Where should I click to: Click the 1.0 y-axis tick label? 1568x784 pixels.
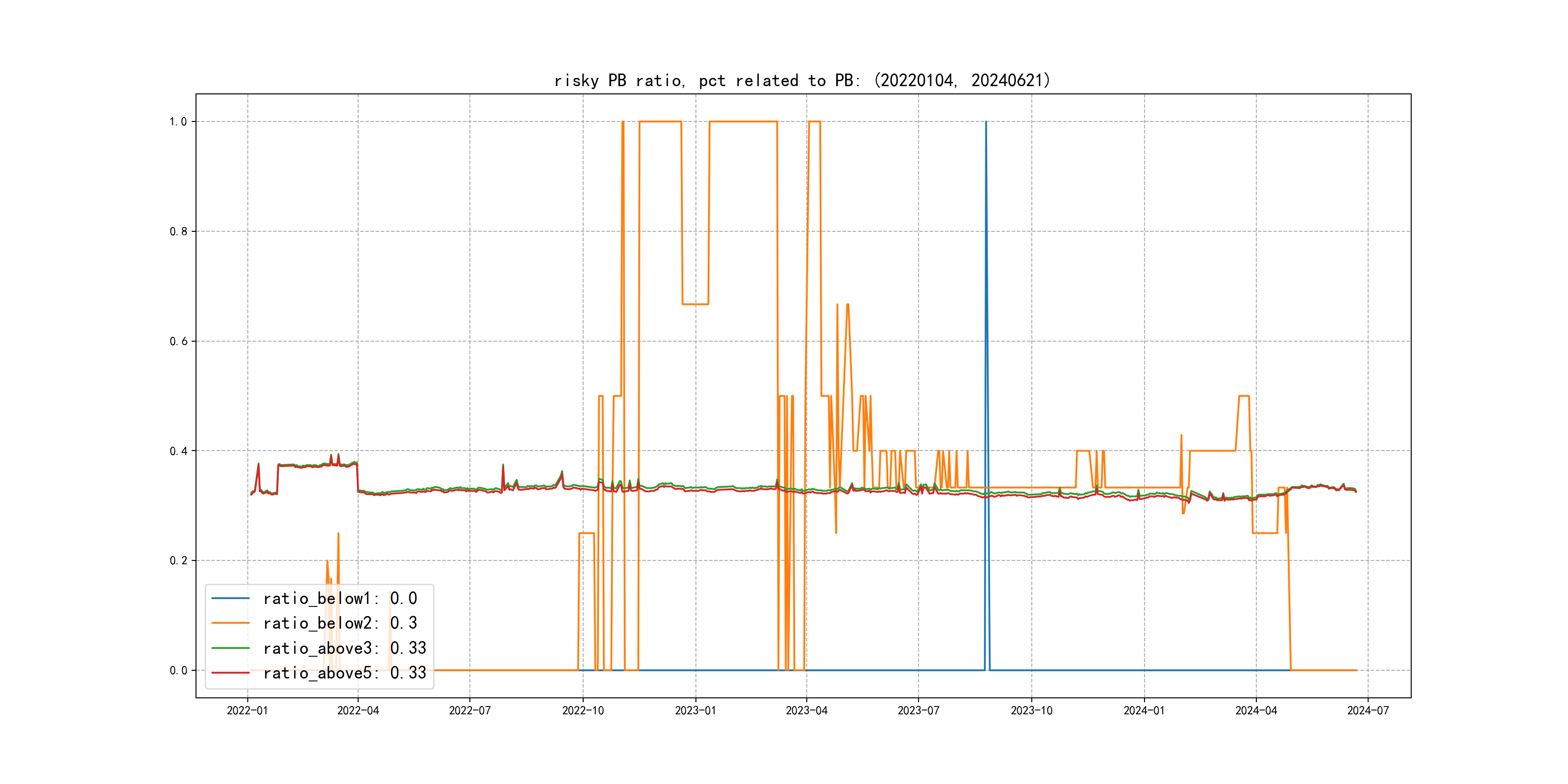(179, 122)
